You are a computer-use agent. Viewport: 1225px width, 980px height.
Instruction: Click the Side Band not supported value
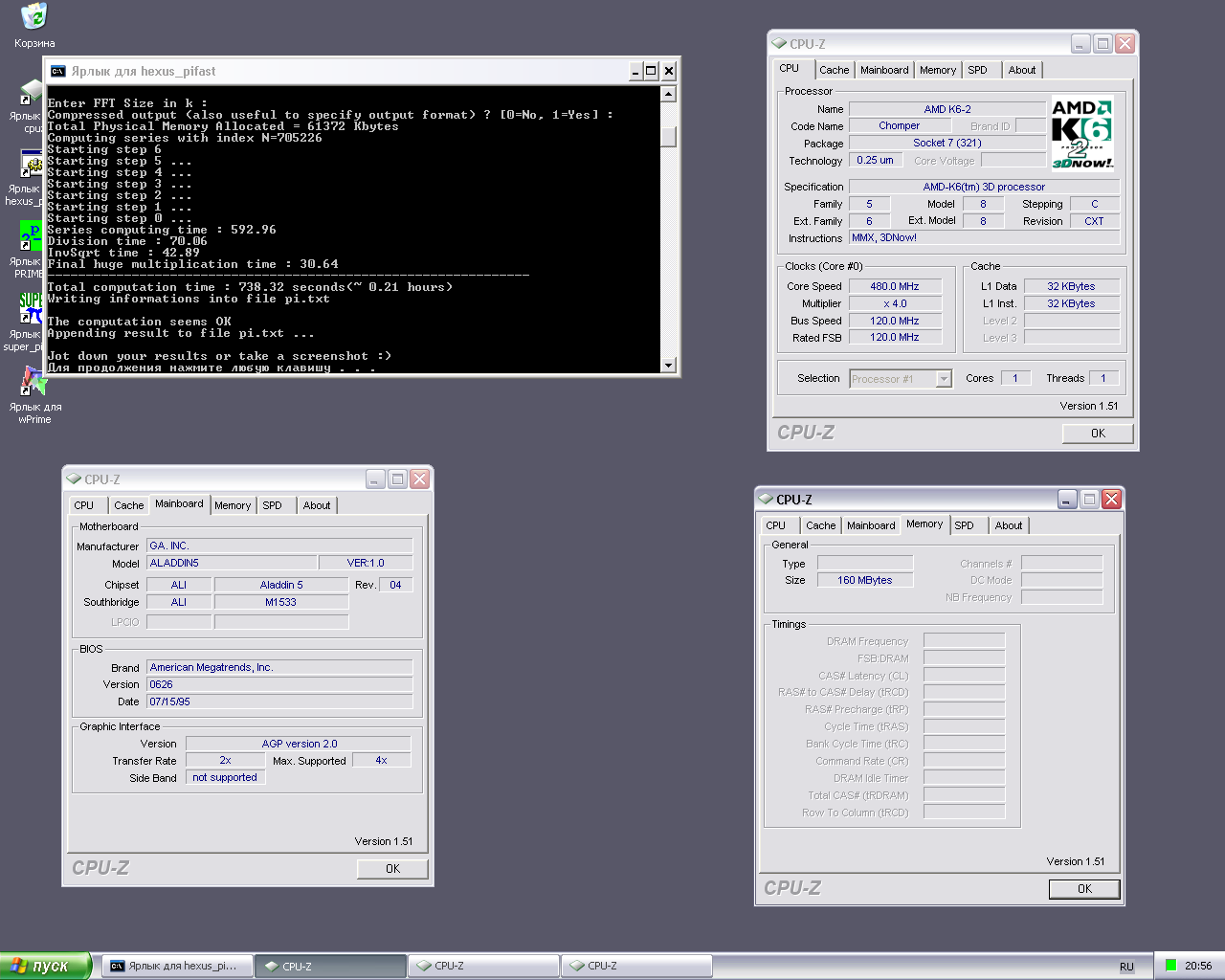pyautogui.click(x=225, y=777)
